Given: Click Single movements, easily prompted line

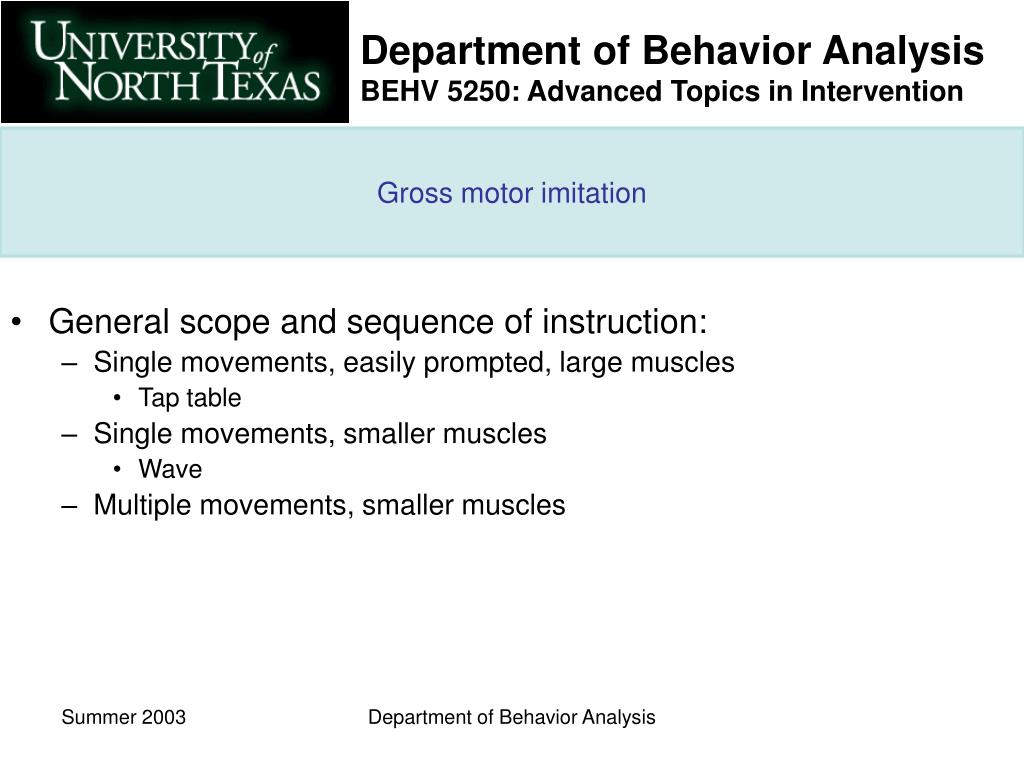Looking at the screenshot, I should pyautogui.click(x=414, y=363).
